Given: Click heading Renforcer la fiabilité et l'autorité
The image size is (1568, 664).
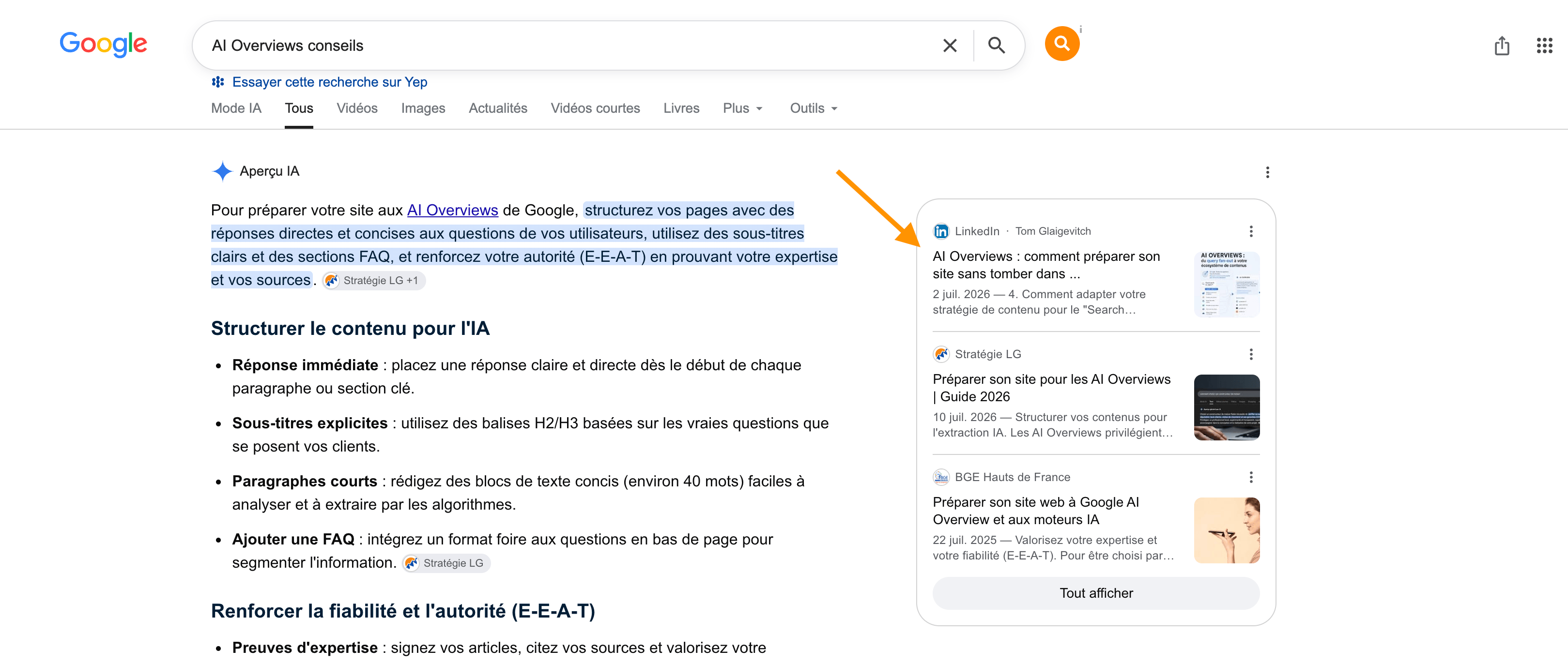Looking at the screenshot, I should [x=403, y=611].
